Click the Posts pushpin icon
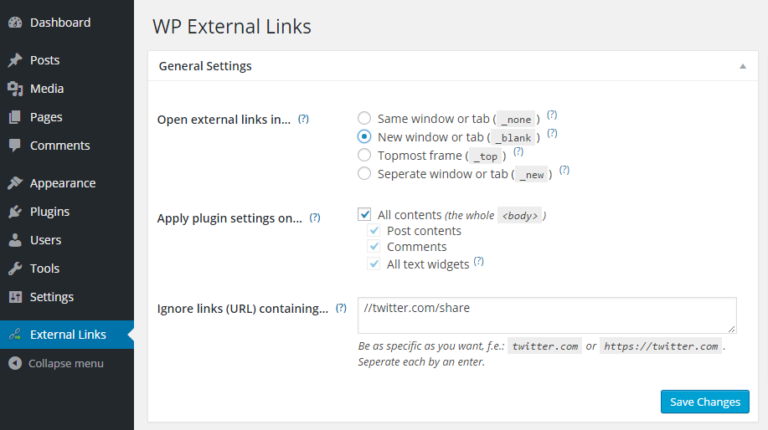The height and width of the screenshot is (430, 768). [x=15, y=60]
